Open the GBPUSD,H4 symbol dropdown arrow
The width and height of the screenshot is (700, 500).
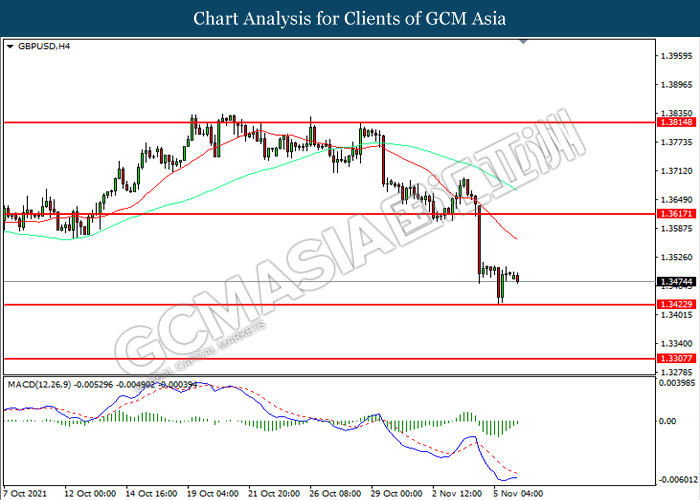[x=10, y=46]
